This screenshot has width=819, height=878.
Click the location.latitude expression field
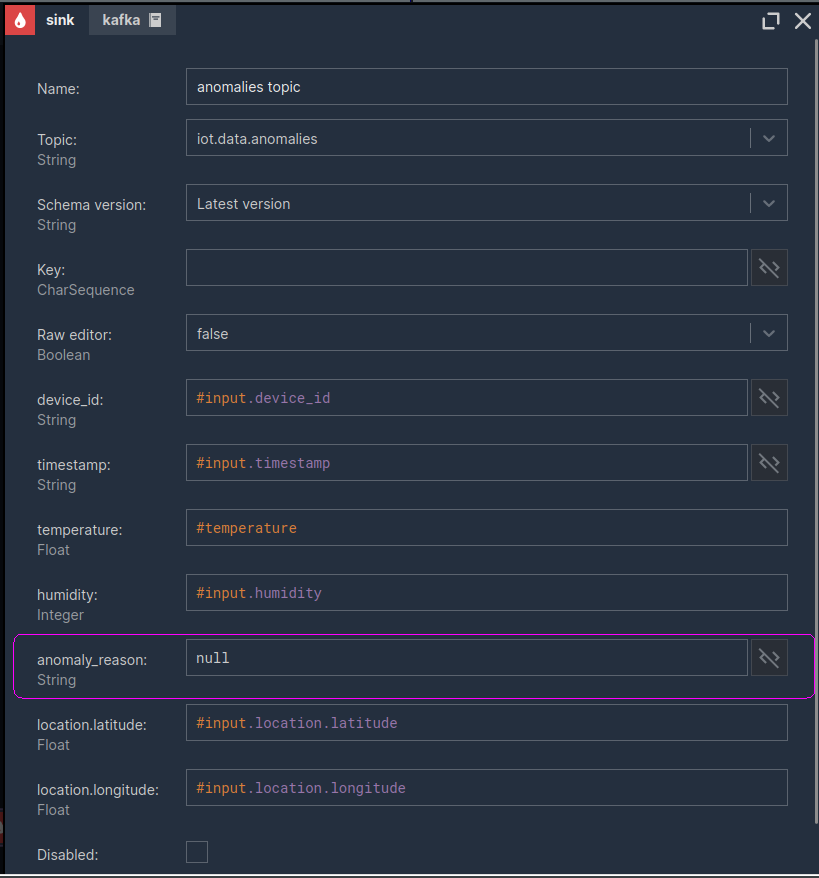pos(486,722)
